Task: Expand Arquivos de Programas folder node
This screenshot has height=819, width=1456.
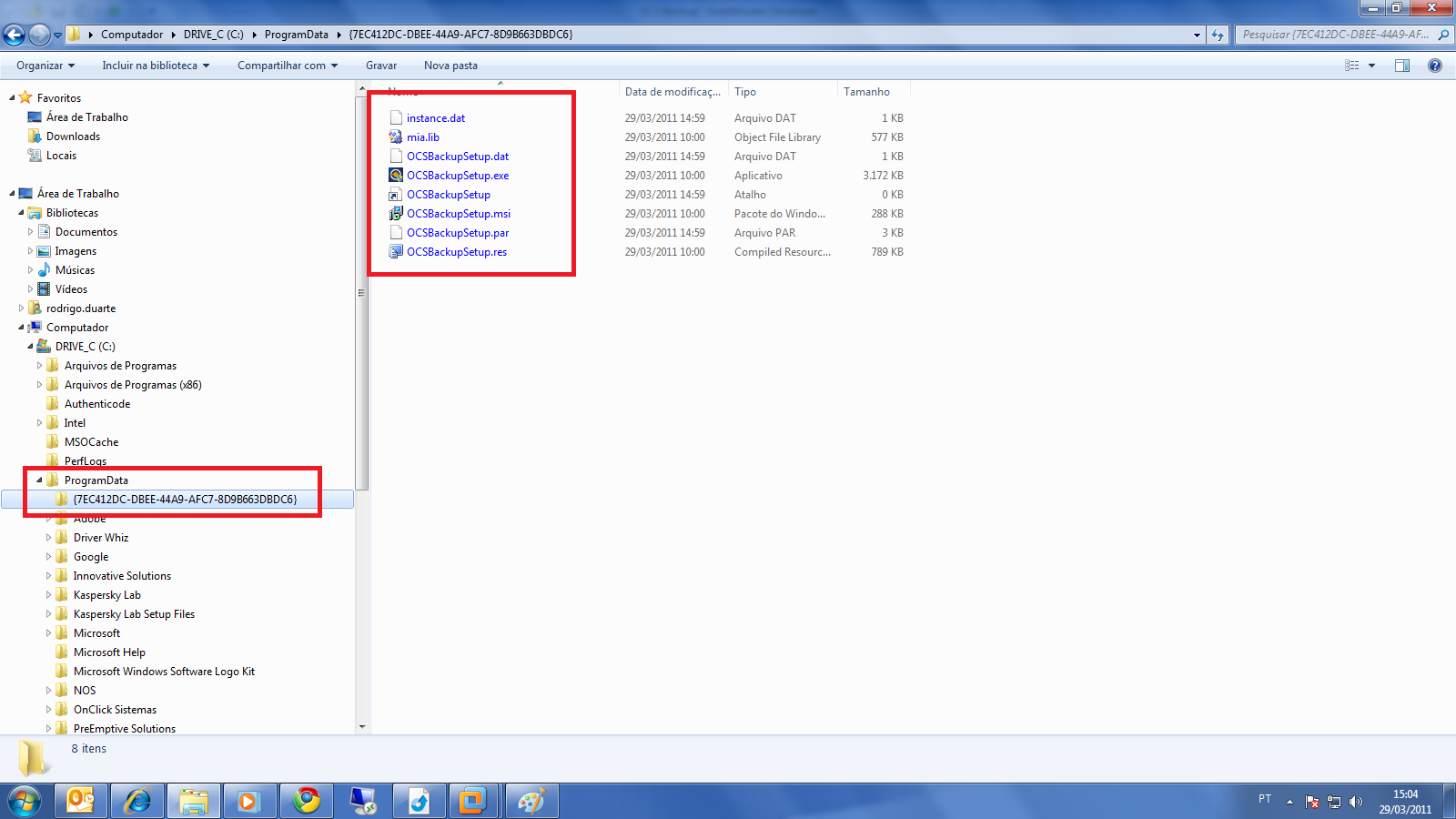Action: point(39,366)
